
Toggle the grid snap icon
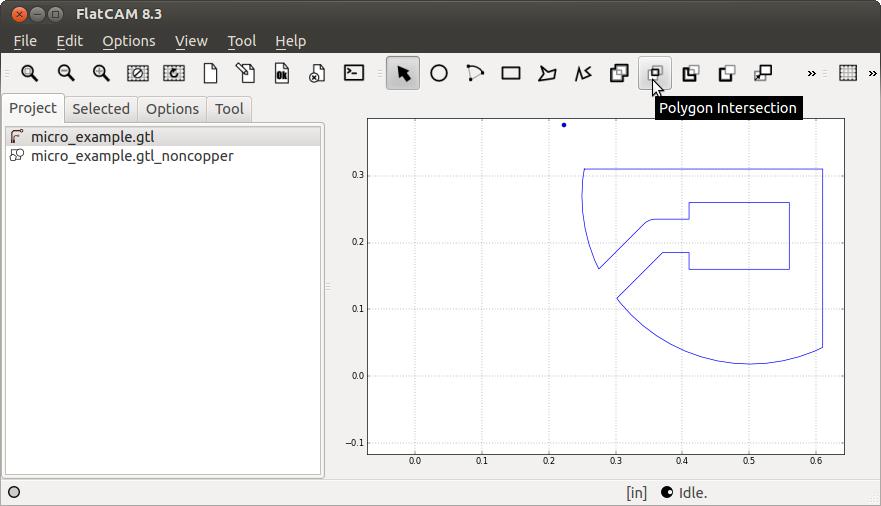(848, 73)
